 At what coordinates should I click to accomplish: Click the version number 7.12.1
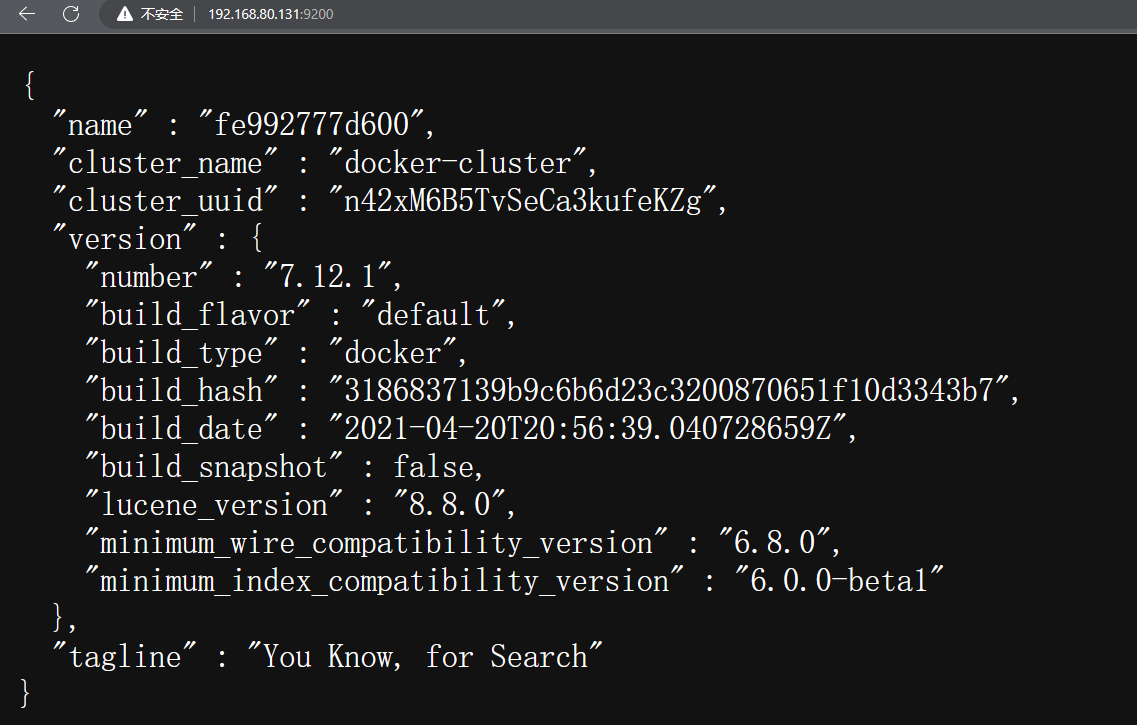(x=327, y=276)
